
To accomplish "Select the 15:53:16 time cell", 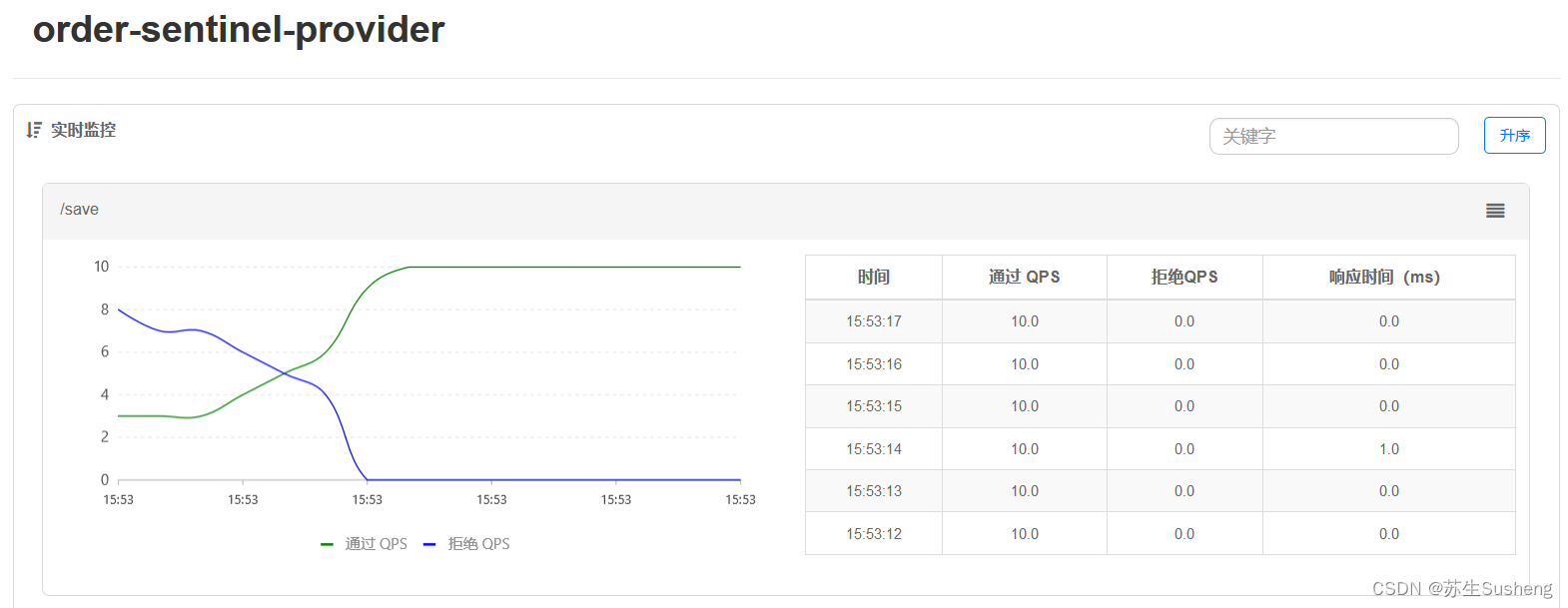I will point(874,364).
